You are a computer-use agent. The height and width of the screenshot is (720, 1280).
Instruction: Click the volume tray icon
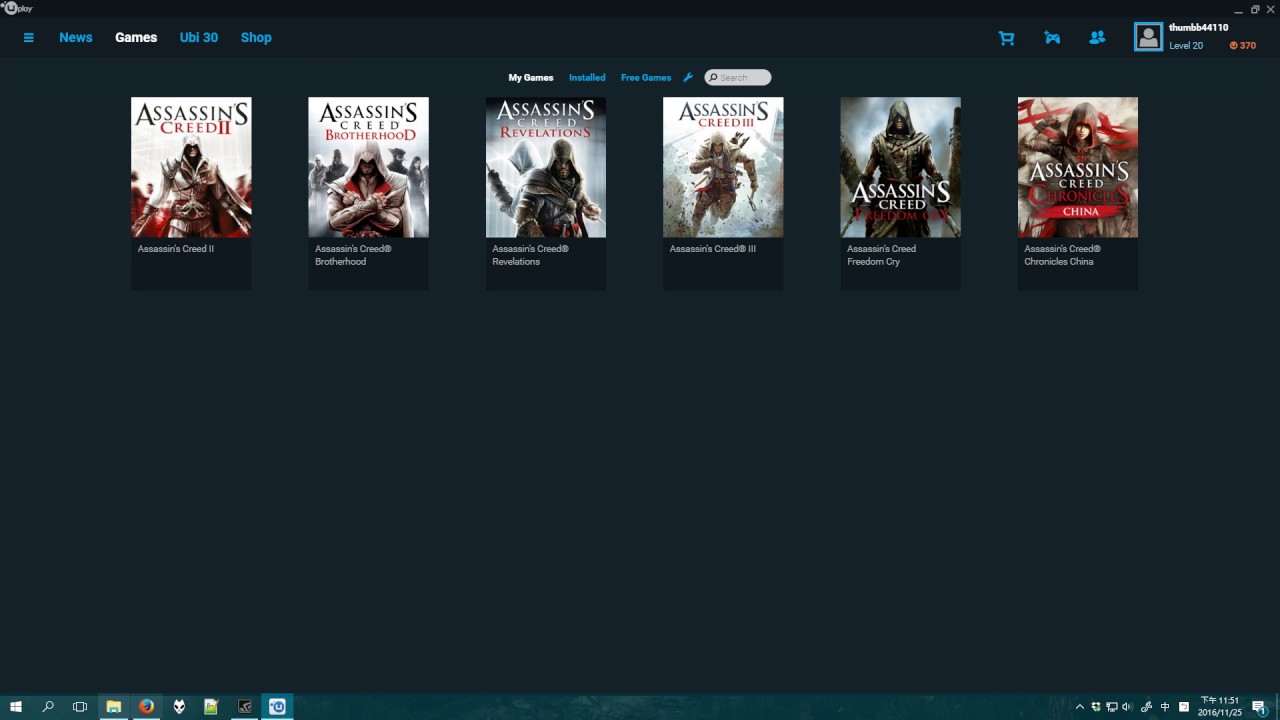click(x=1128, y=707)
